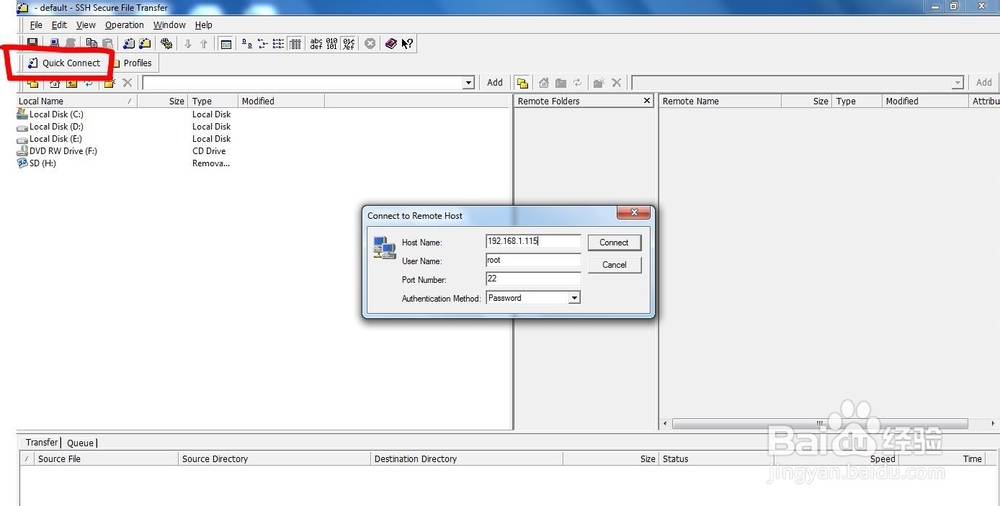
Task: Click the Host Name input field
Action: click(533, 241)
